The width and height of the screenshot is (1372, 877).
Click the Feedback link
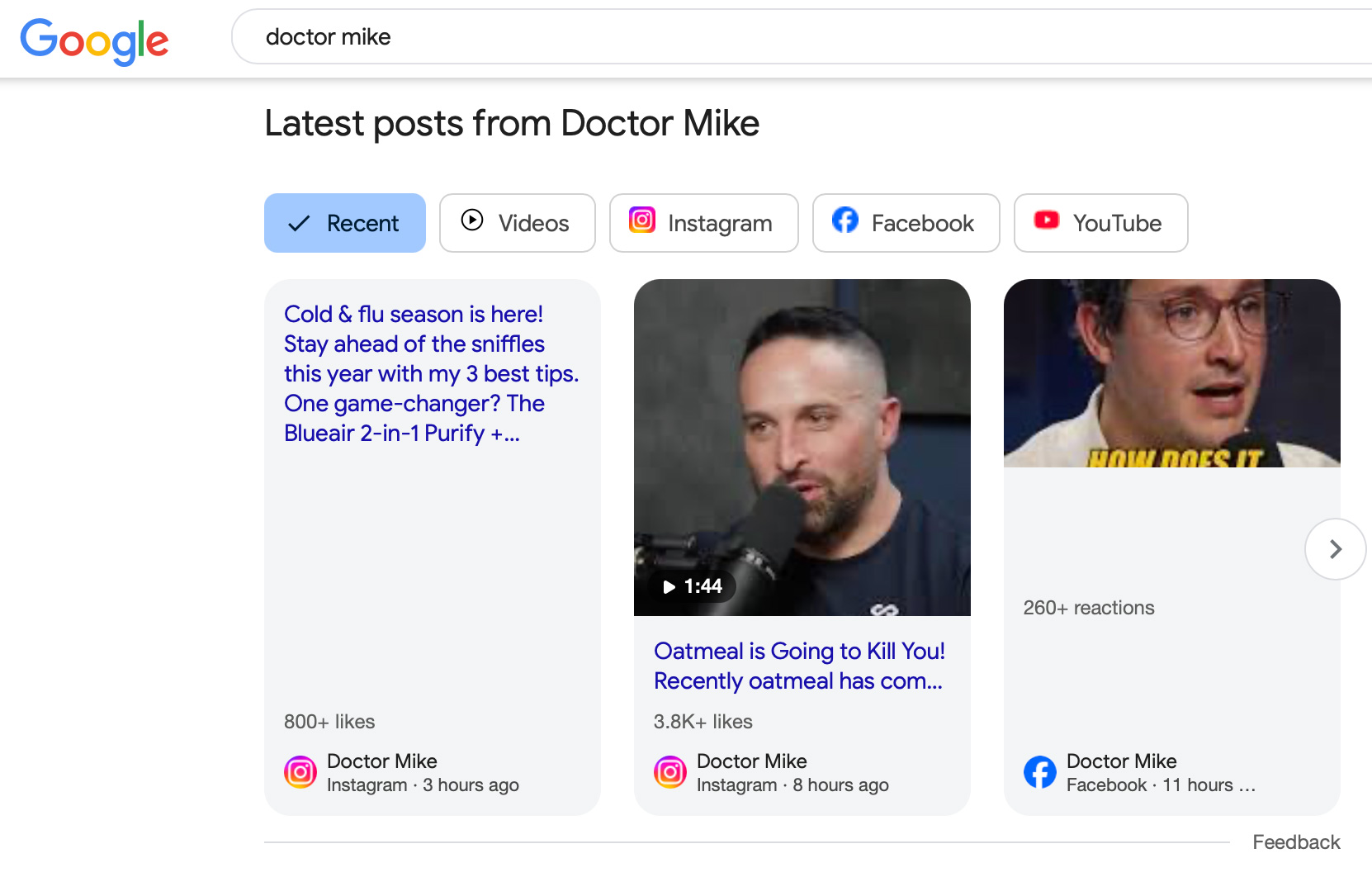(1296, 841)
